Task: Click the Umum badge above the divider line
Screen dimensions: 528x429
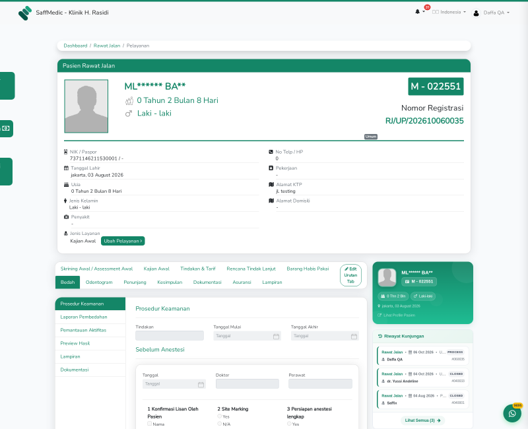Action: click(371, 136)
